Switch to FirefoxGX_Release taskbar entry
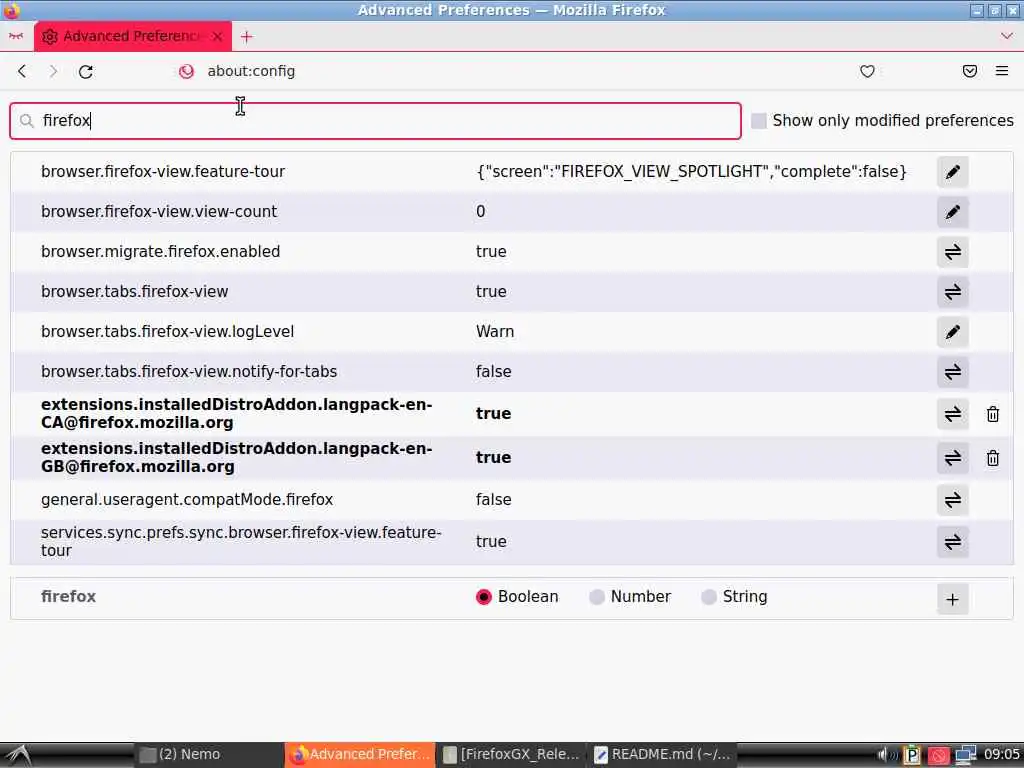1024x768 pixels. pyautogui.click(x=511, y=755)
